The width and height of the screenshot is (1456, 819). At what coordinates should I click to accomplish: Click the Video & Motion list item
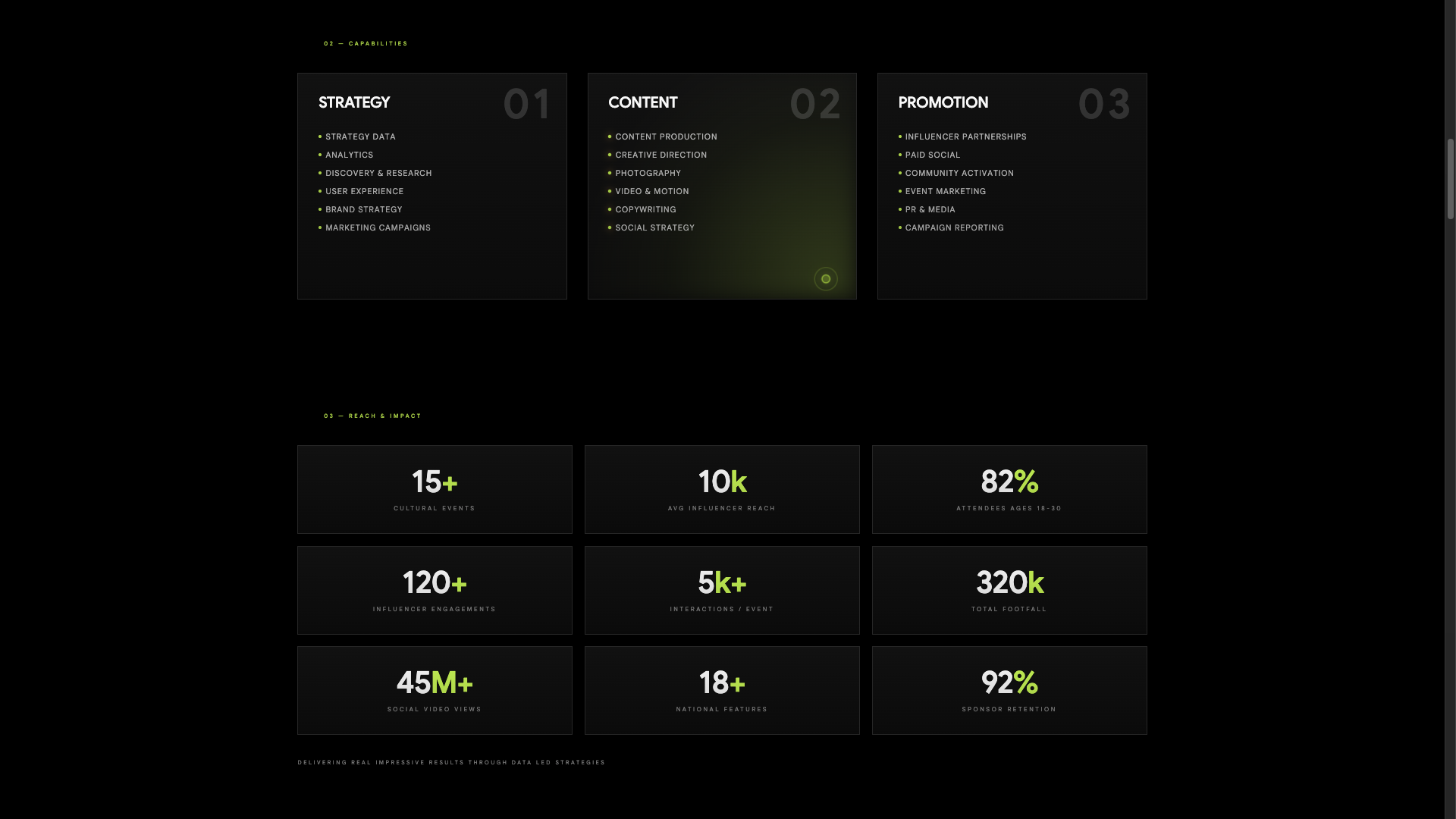pos(651,191)
